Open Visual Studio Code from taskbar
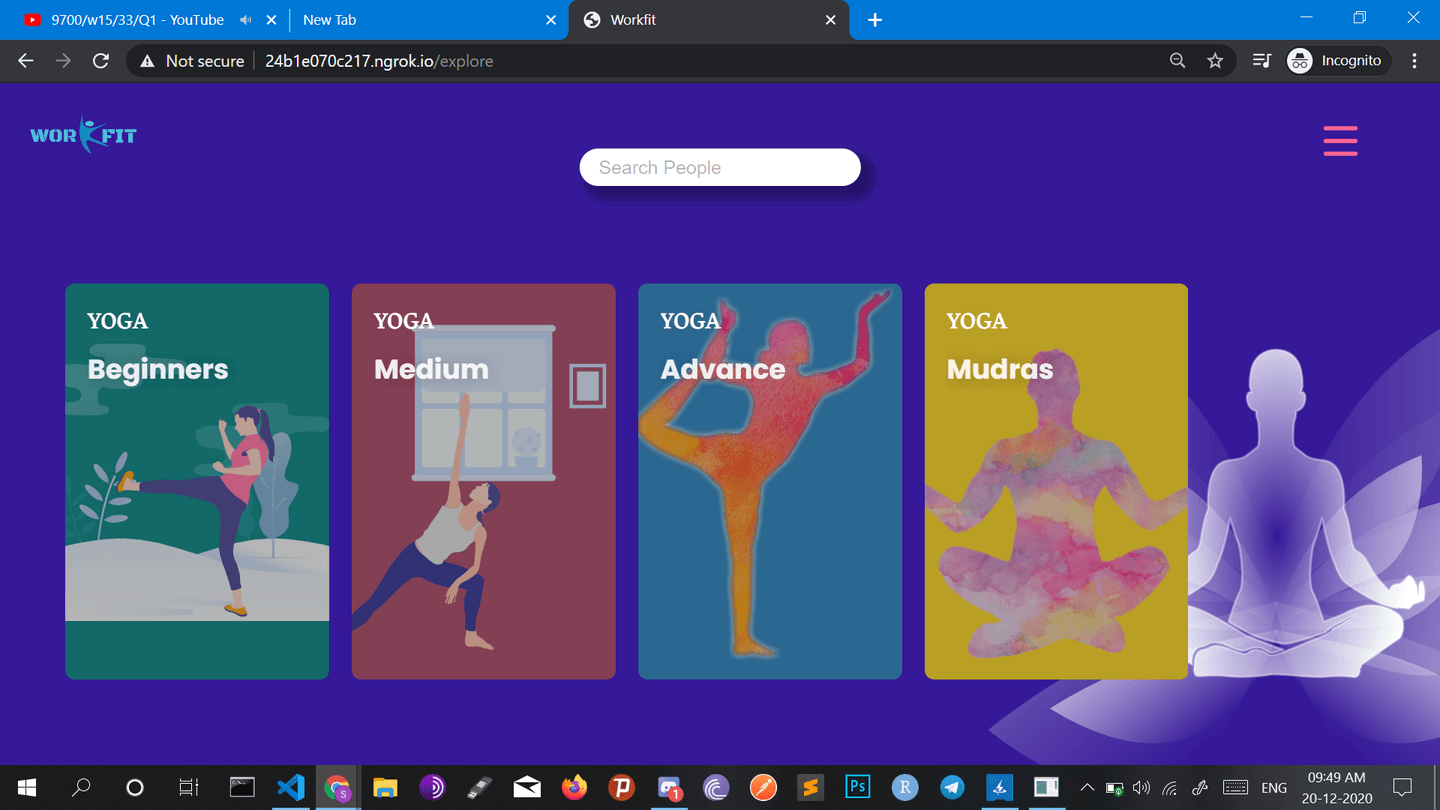The width and height of the screenshot is (1440, 810). pos(290,787)
